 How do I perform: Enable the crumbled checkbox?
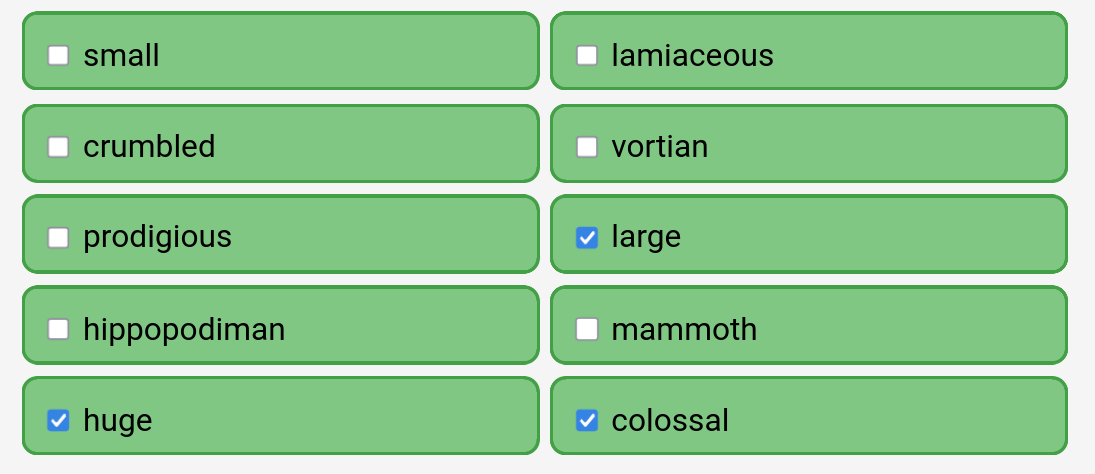(58, 147)
